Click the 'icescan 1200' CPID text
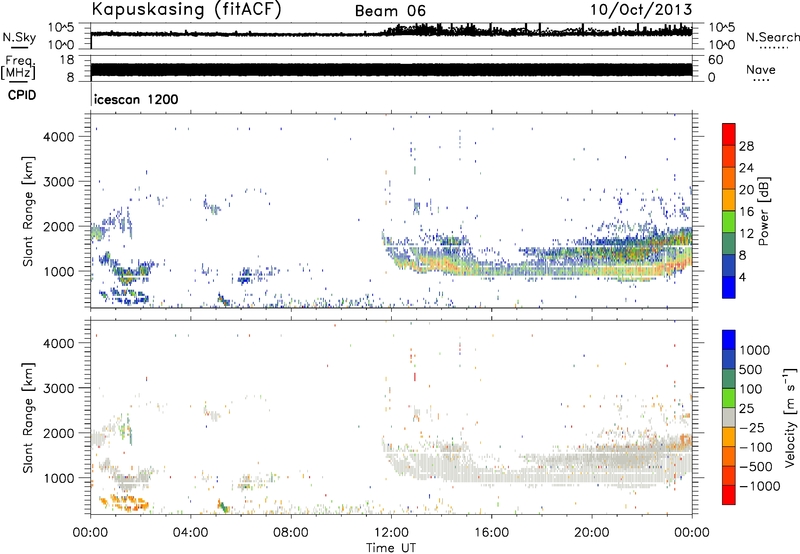The height and width of the screenshot is (554, 800). [x=136, y=99]
